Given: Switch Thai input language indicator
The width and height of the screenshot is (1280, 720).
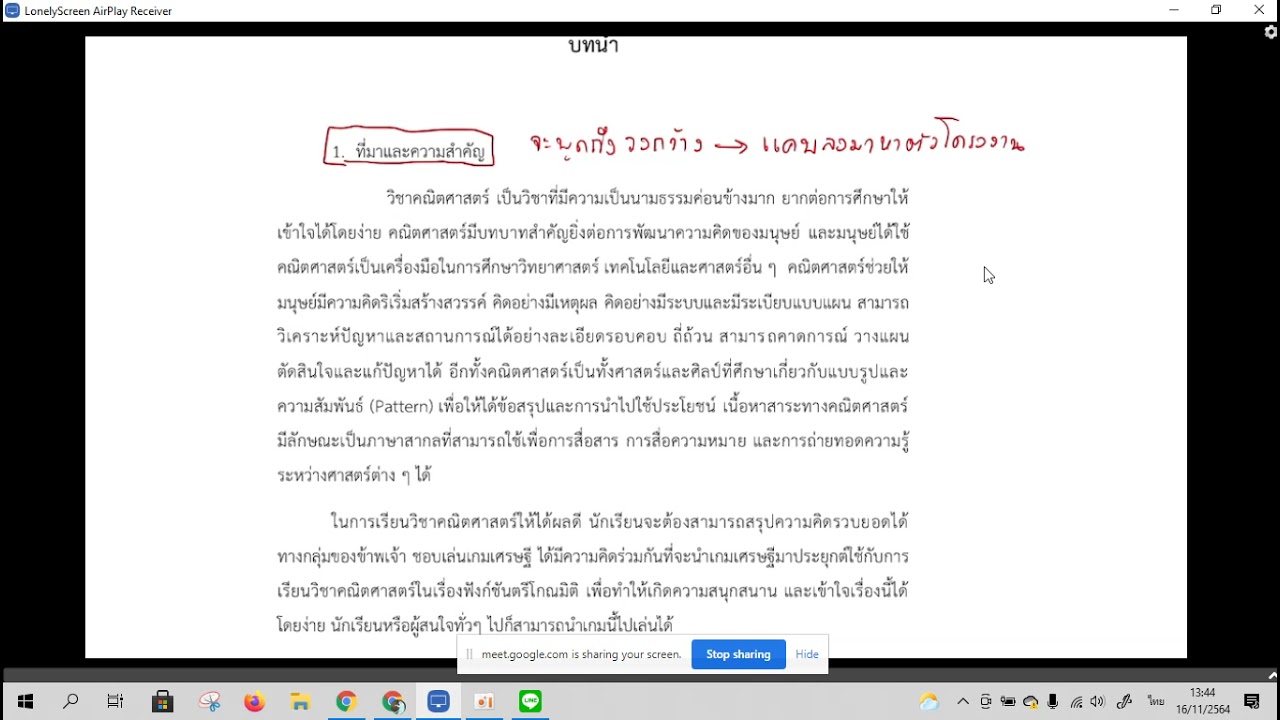Looking at the screenshot, I should (x=1156, y=702).
